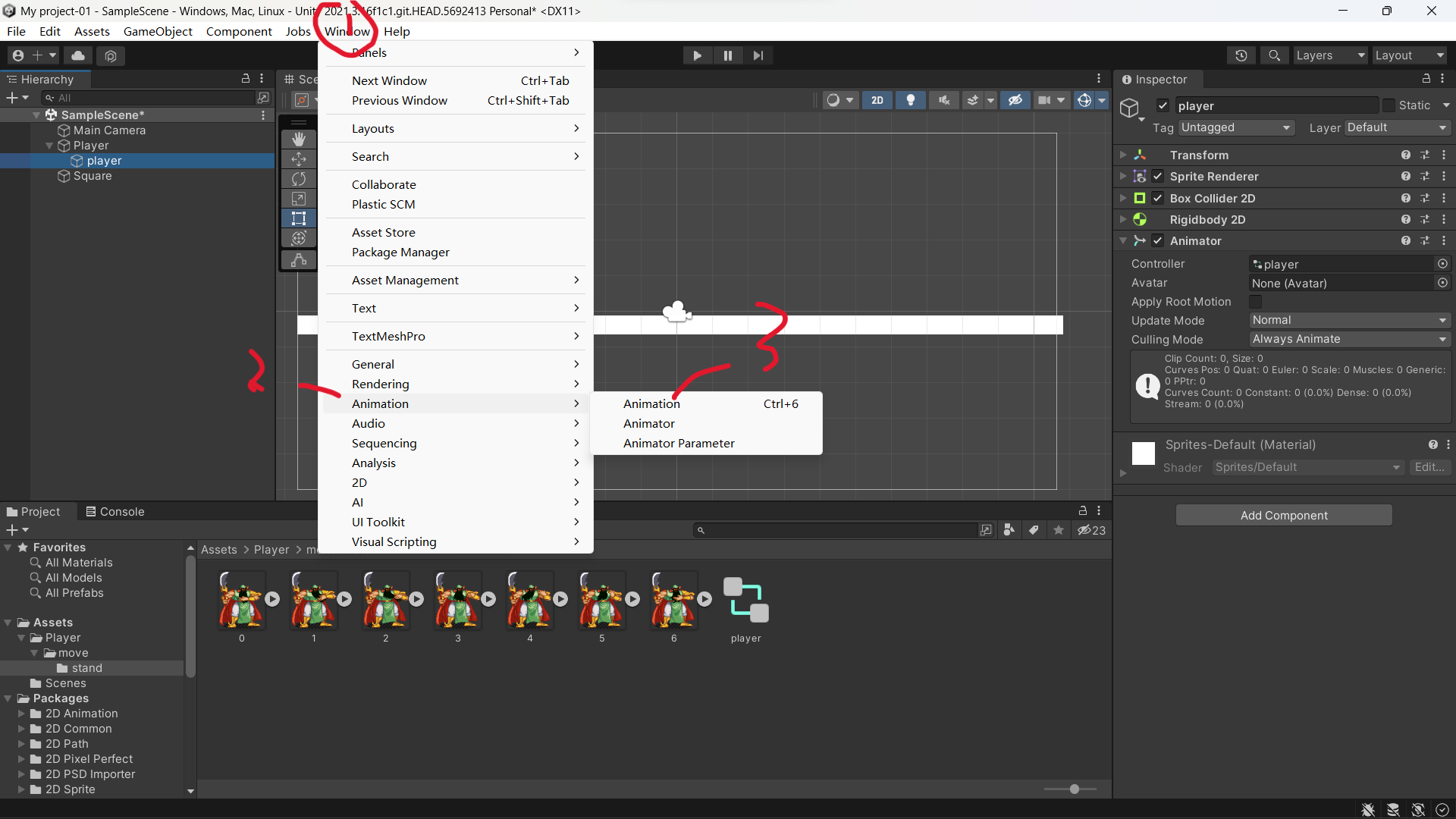The image size is (1456, 819).
Task: Click the Add Component button
Action: [1284, 516]
